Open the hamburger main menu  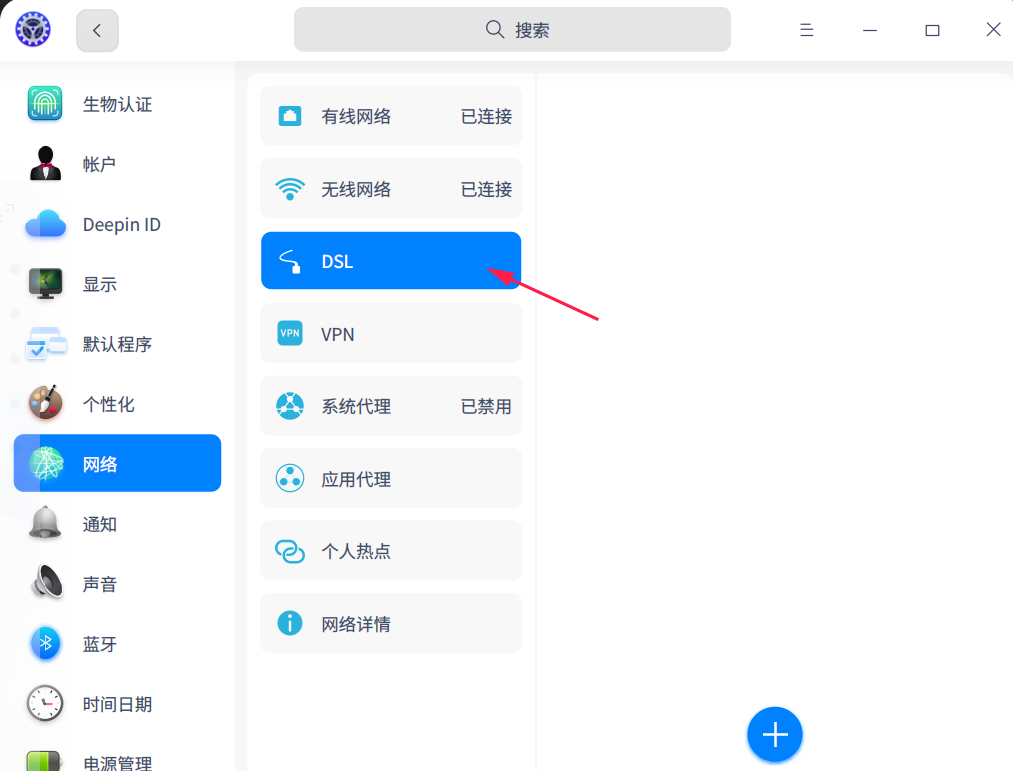[x=806, y=30]
